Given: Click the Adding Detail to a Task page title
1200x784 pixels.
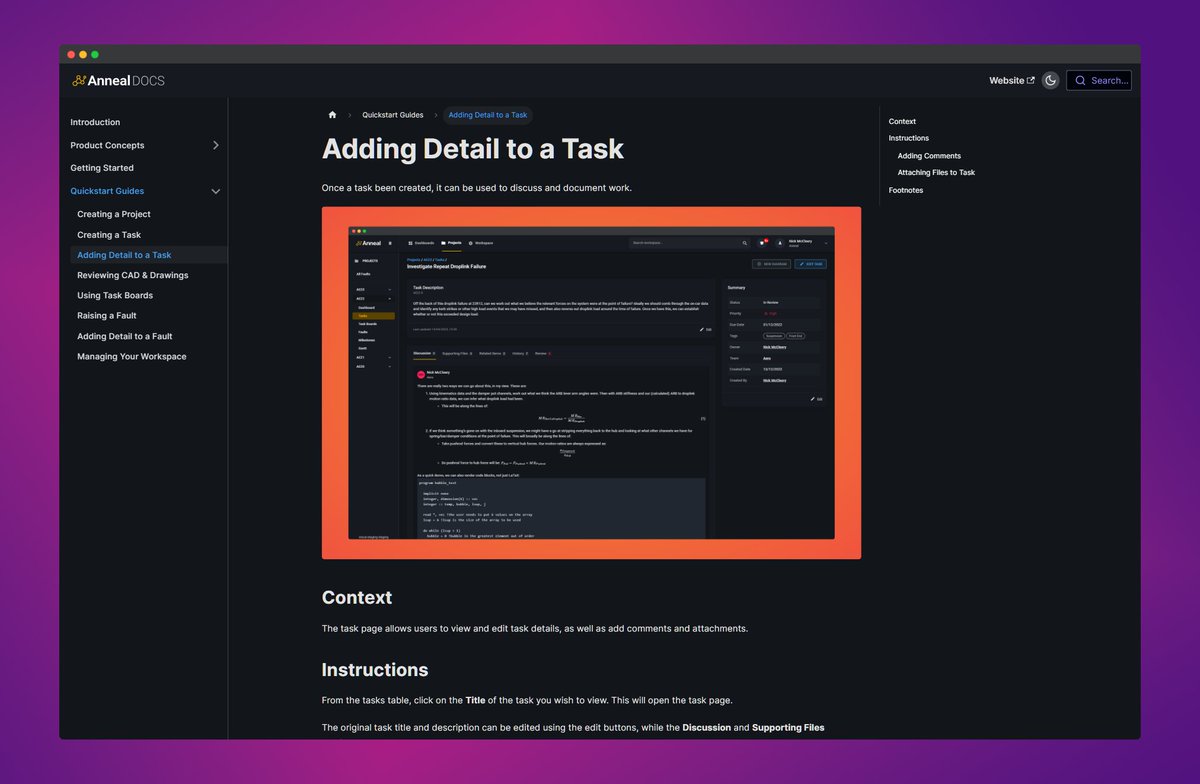Looking at the screenshot, I should click(473, 149).
